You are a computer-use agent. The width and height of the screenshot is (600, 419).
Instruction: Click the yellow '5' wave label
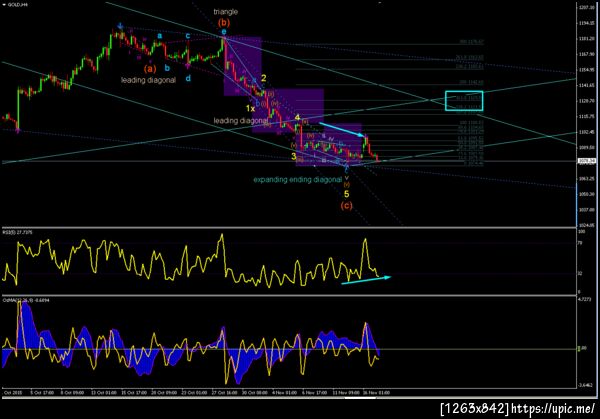(346, 194)
